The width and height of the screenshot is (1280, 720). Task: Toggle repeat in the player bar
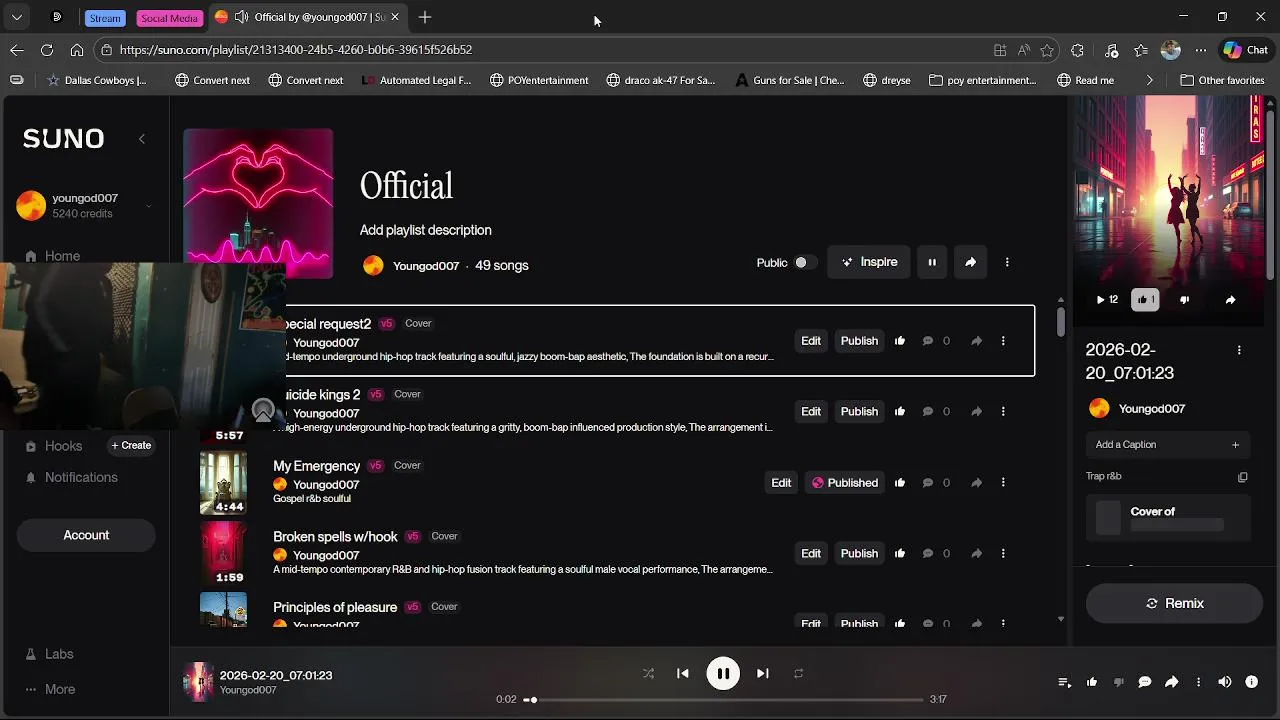(x=798, y=674)
